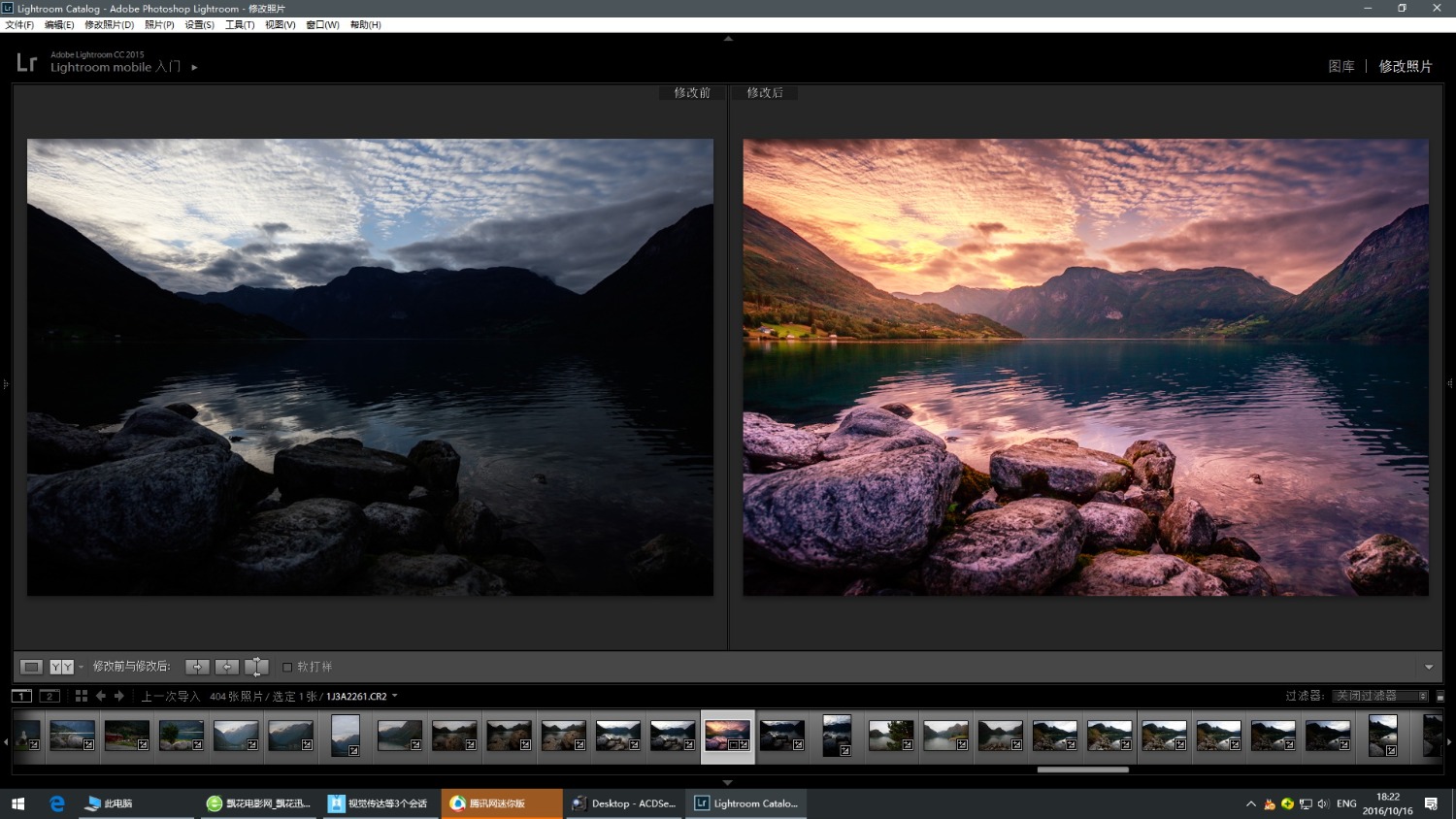Expand the left panel via its edge handle

pyautogui.click(x=5, y=384)
